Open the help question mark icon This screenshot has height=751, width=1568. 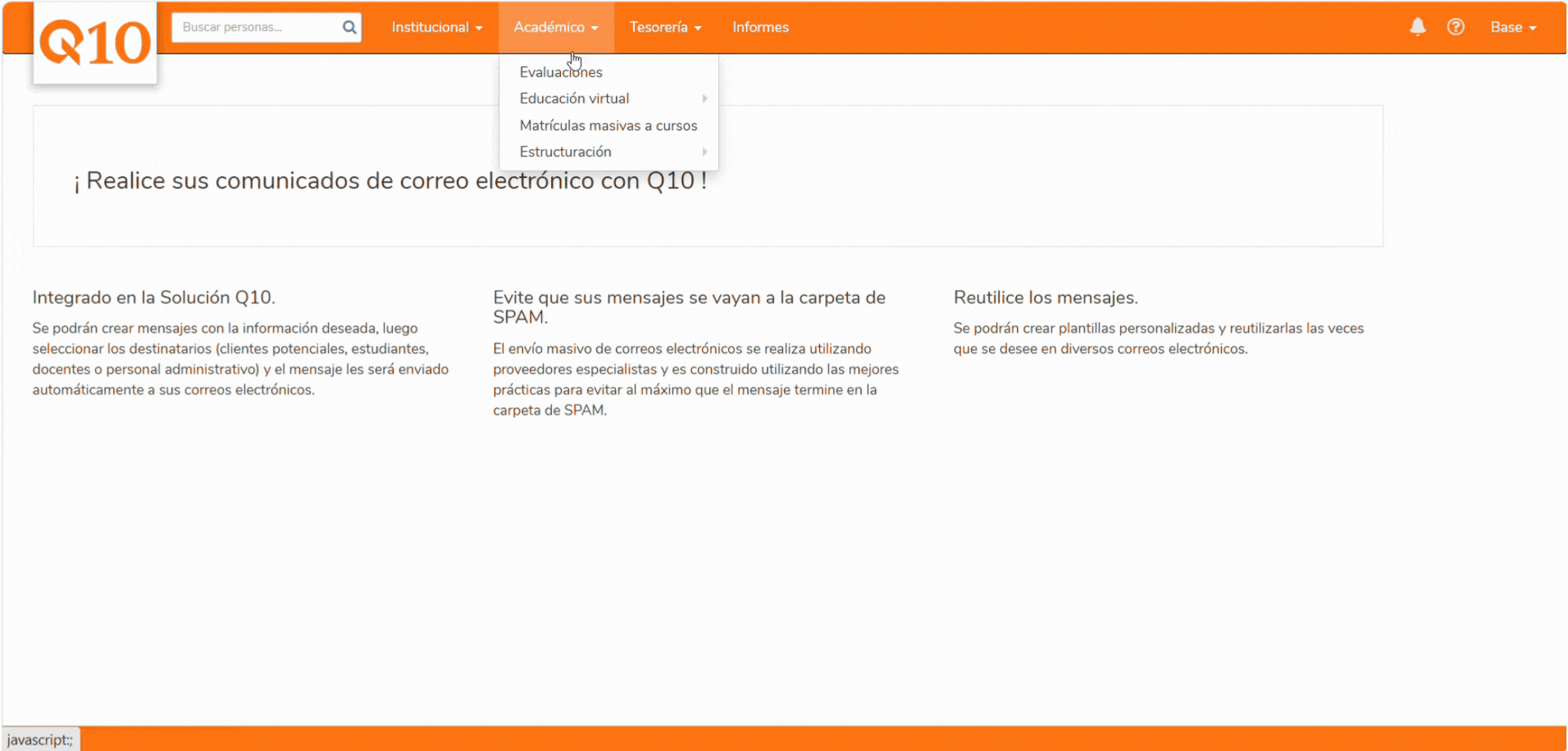pos(1456,27)
